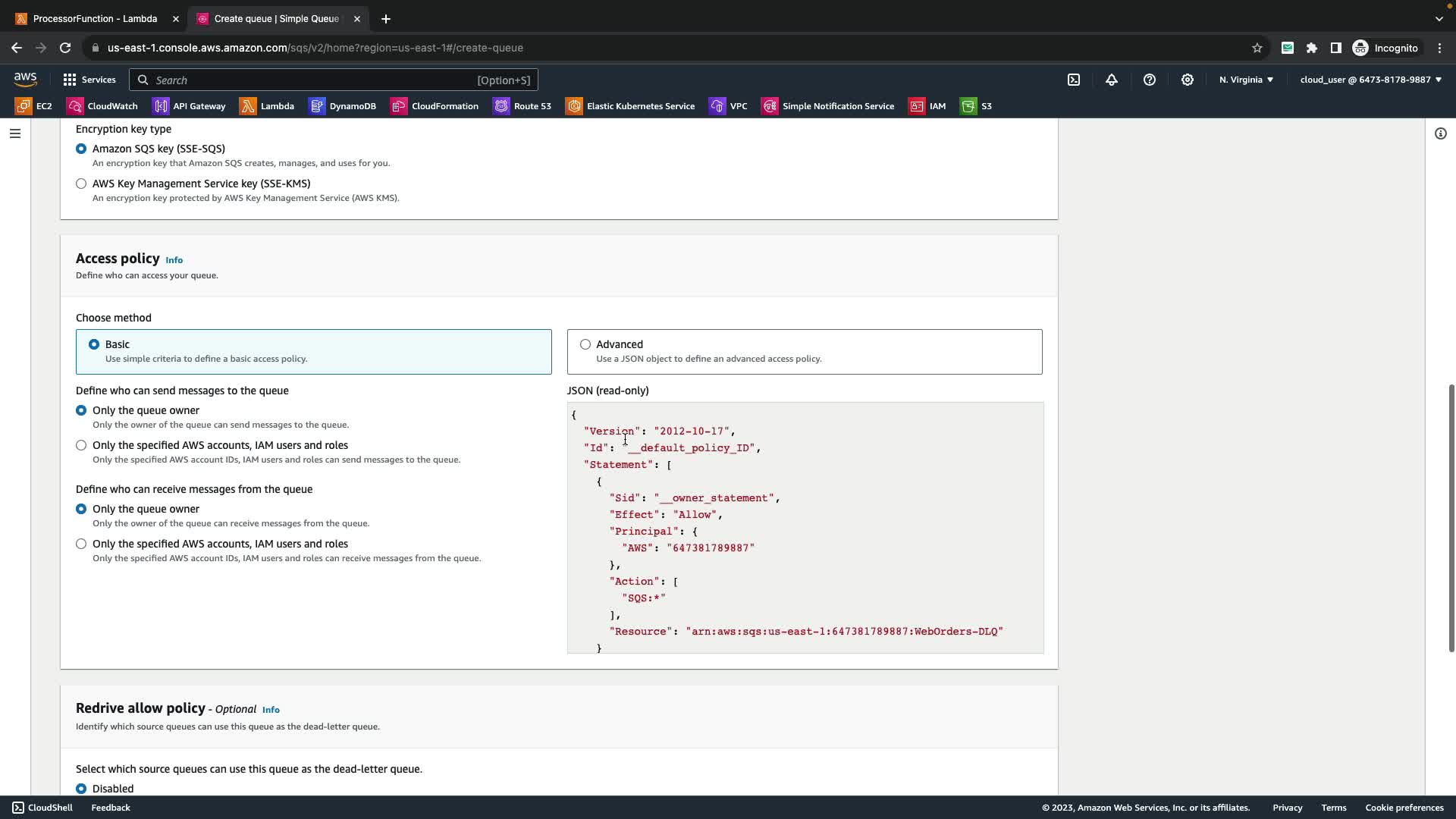Viewport: 1456px width, 819px height.
Task: Select AWS Key Management Service key (SSE-KMS)
Action: (81, 184)
